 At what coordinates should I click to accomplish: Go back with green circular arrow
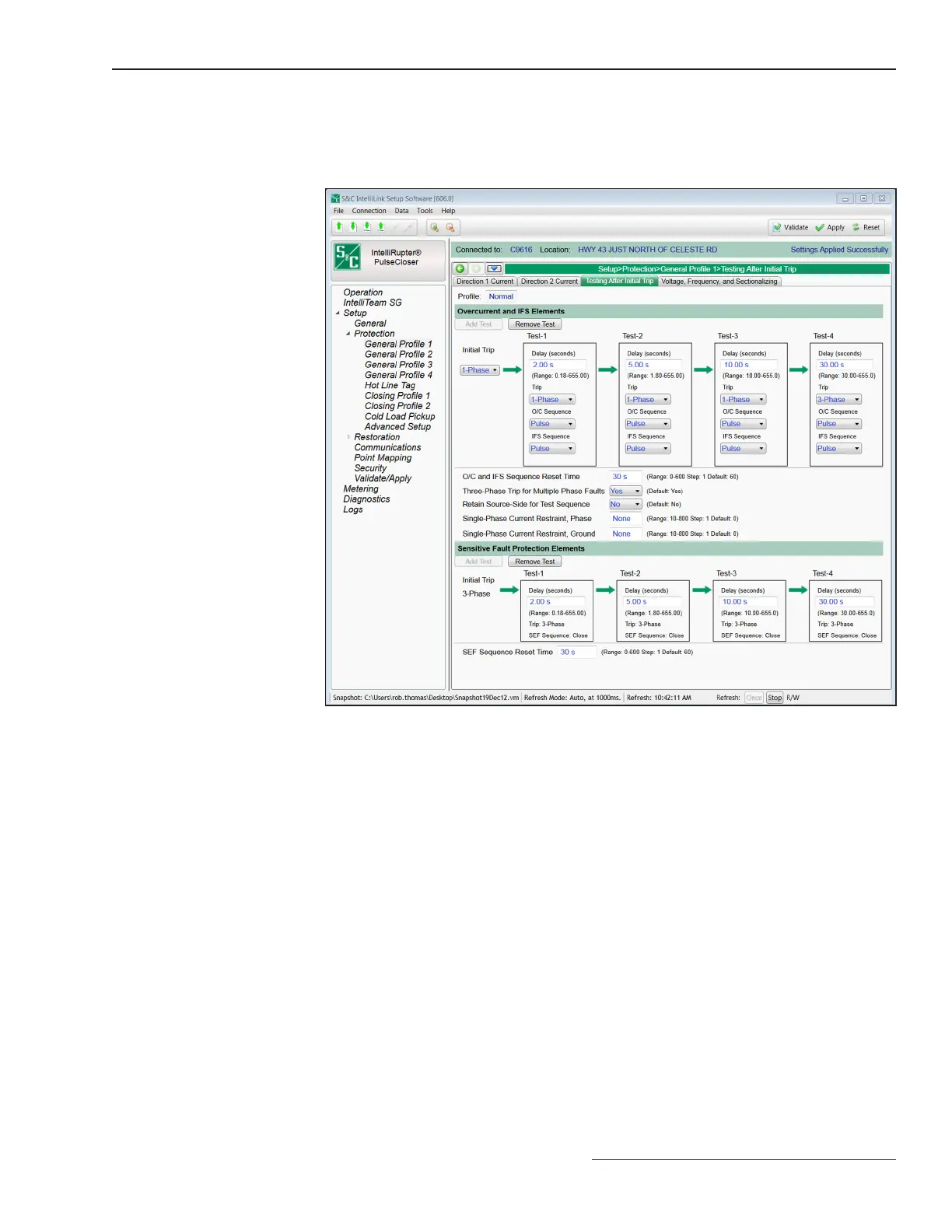coord(460,269)
